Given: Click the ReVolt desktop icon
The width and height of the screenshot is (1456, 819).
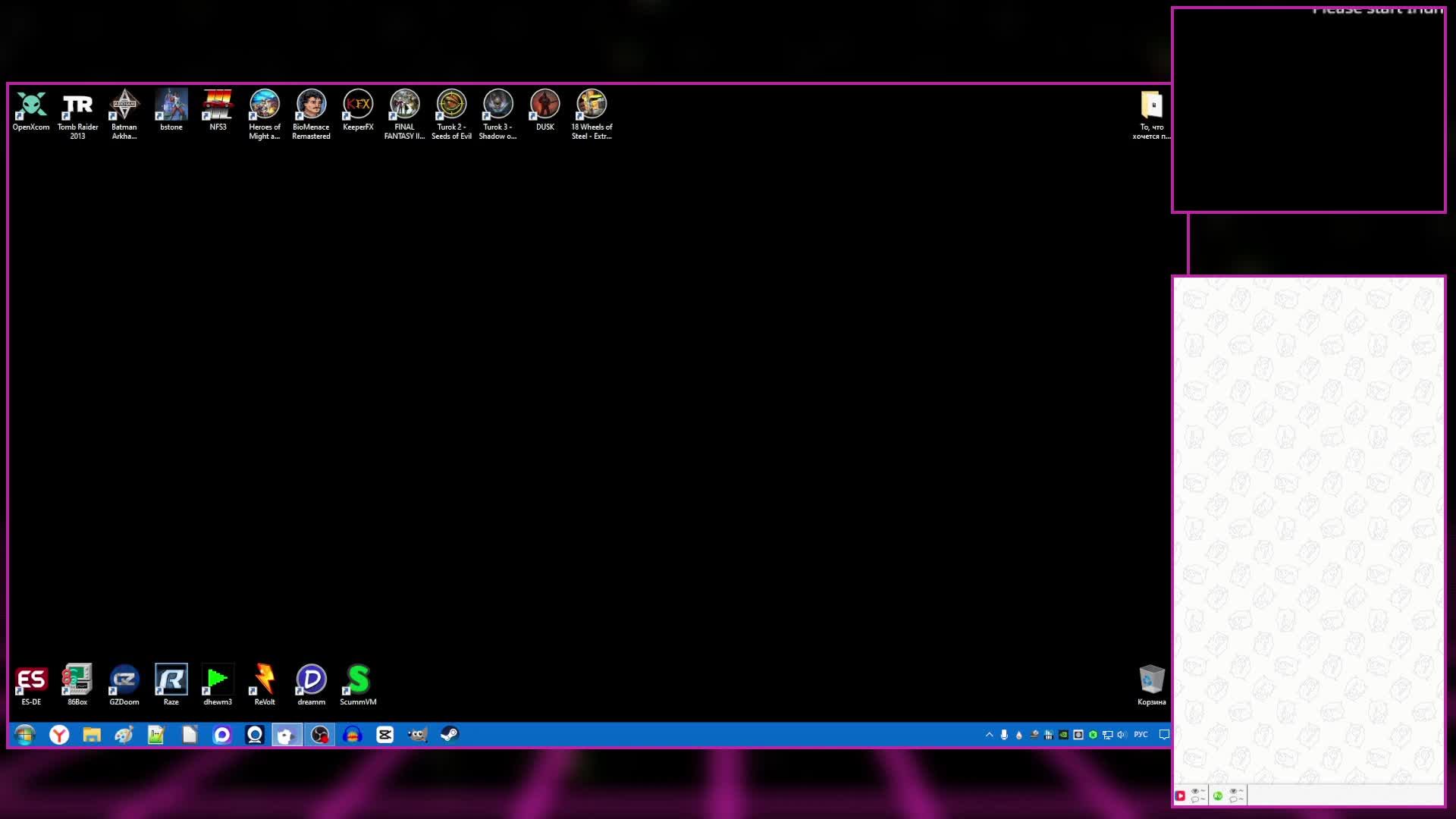Looking at the screenshot, I should tap(265, 680).
